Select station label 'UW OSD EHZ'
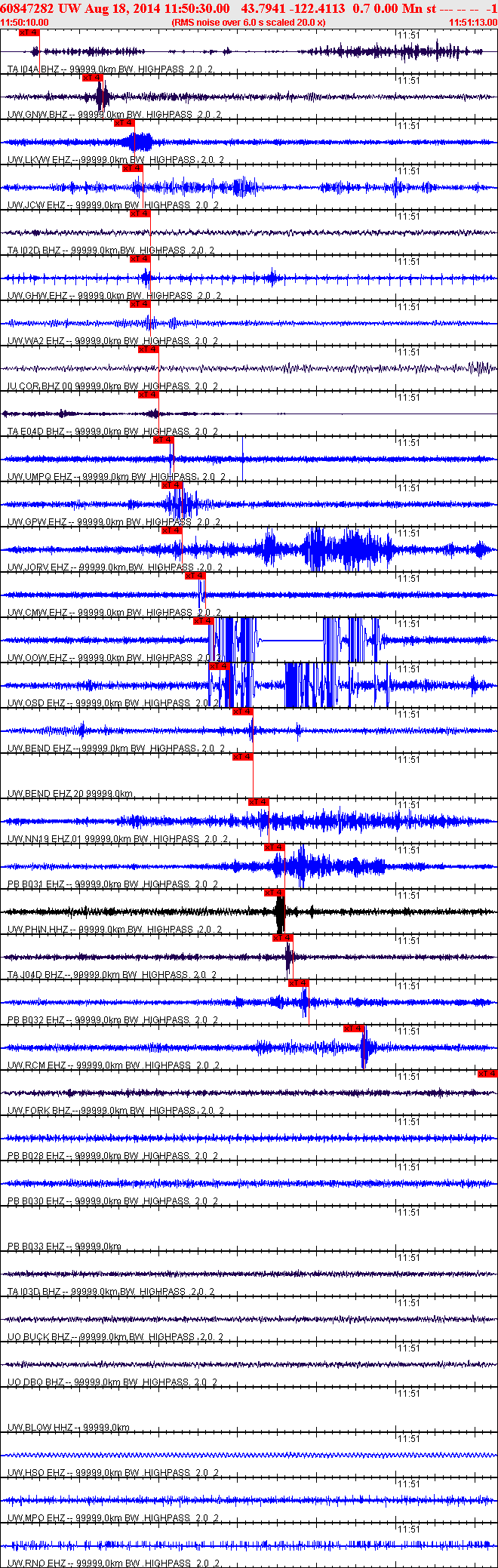Viewport: 498px width, 1568px height. click(36, 703)
